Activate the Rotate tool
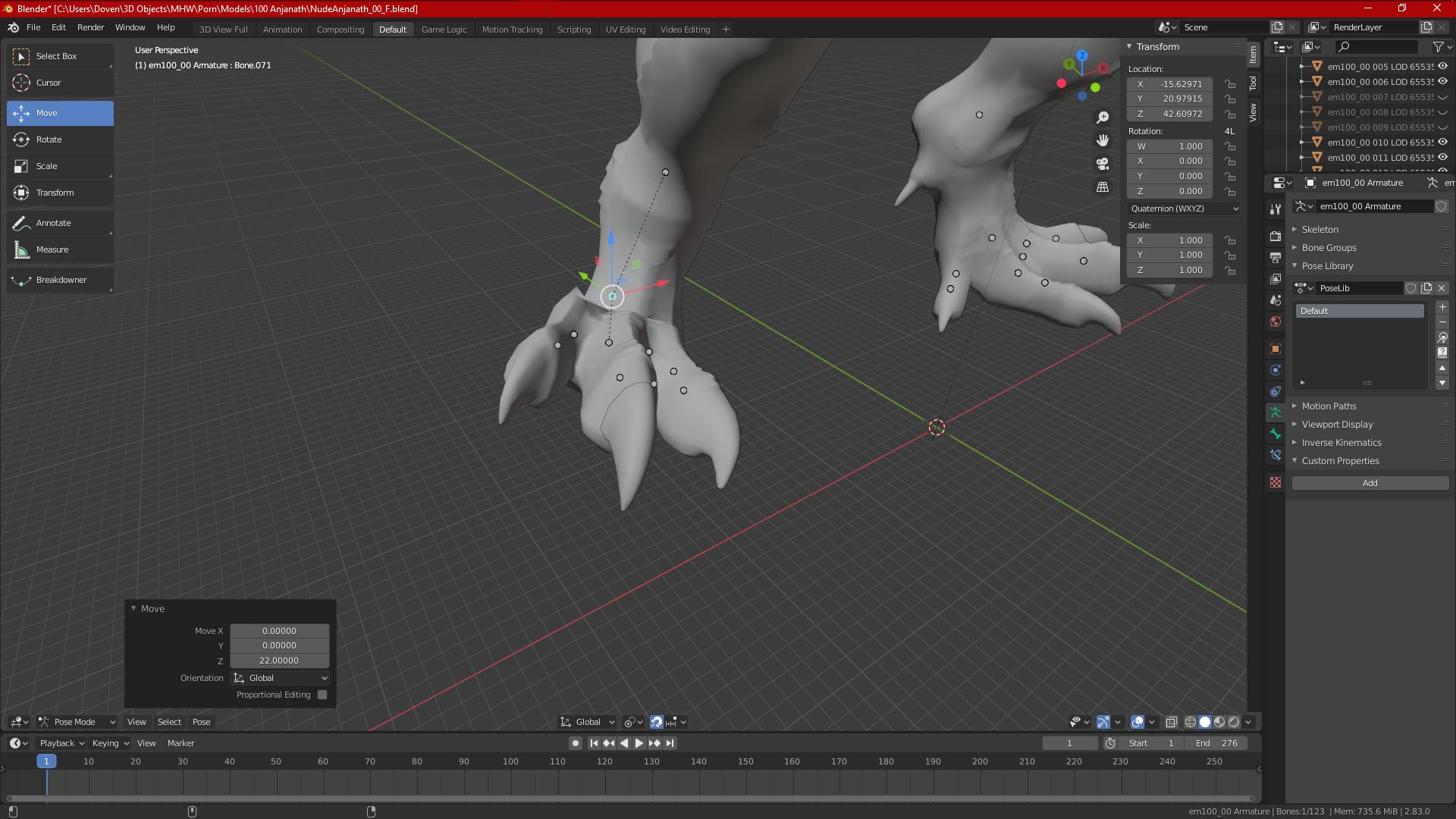The width and height of the screenshot is (1456, 819). 60,140
